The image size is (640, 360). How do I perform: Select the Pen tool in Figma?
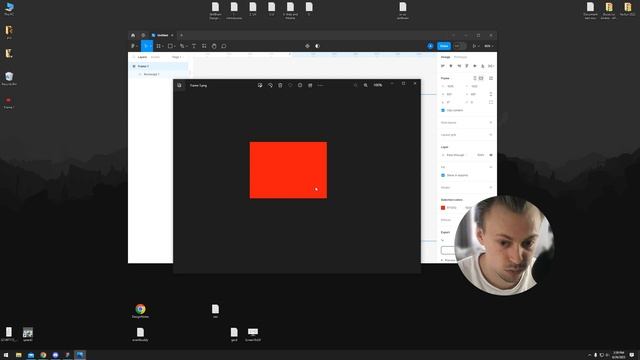point(182,46)
